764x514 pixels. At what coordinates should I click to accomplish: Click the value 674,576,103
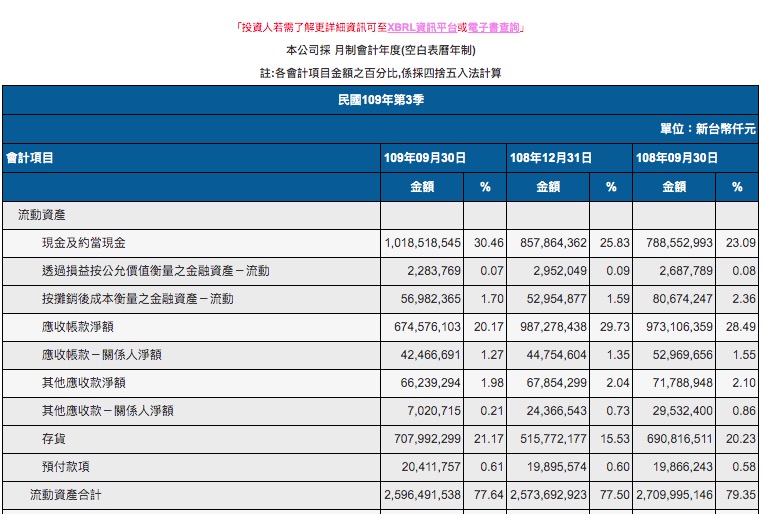(427, 327)
